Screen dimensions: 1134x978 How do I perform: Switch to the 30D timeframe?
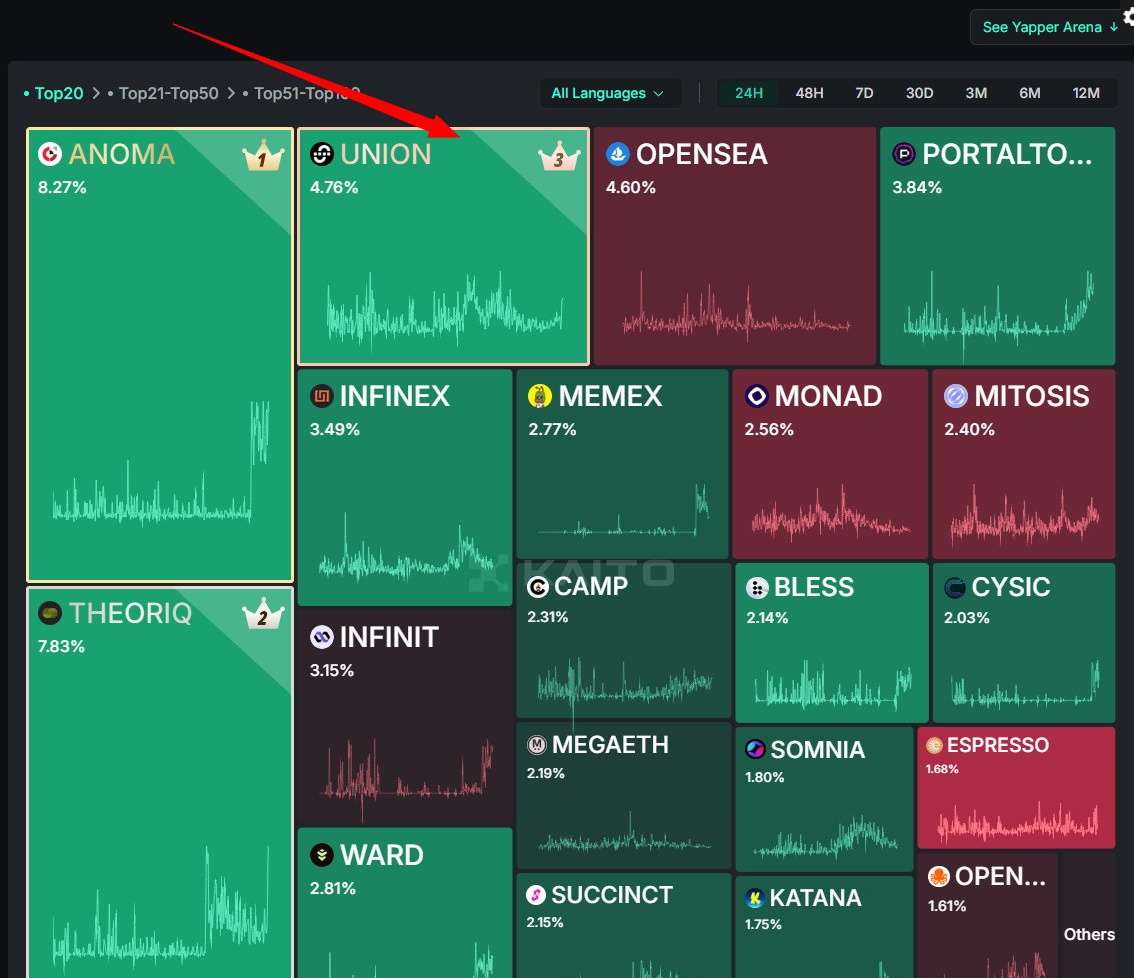919,93
